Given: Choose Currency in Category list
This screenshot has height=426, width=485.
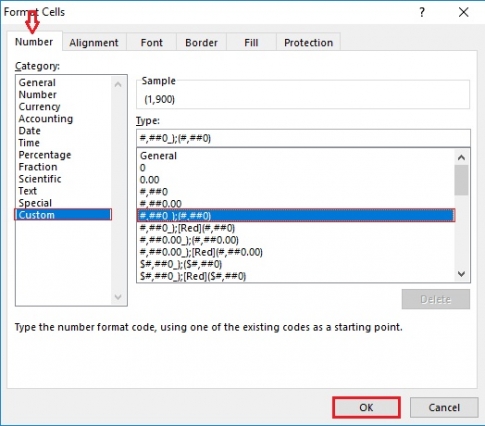Looking at the screenshot, I should coord(40,107).
